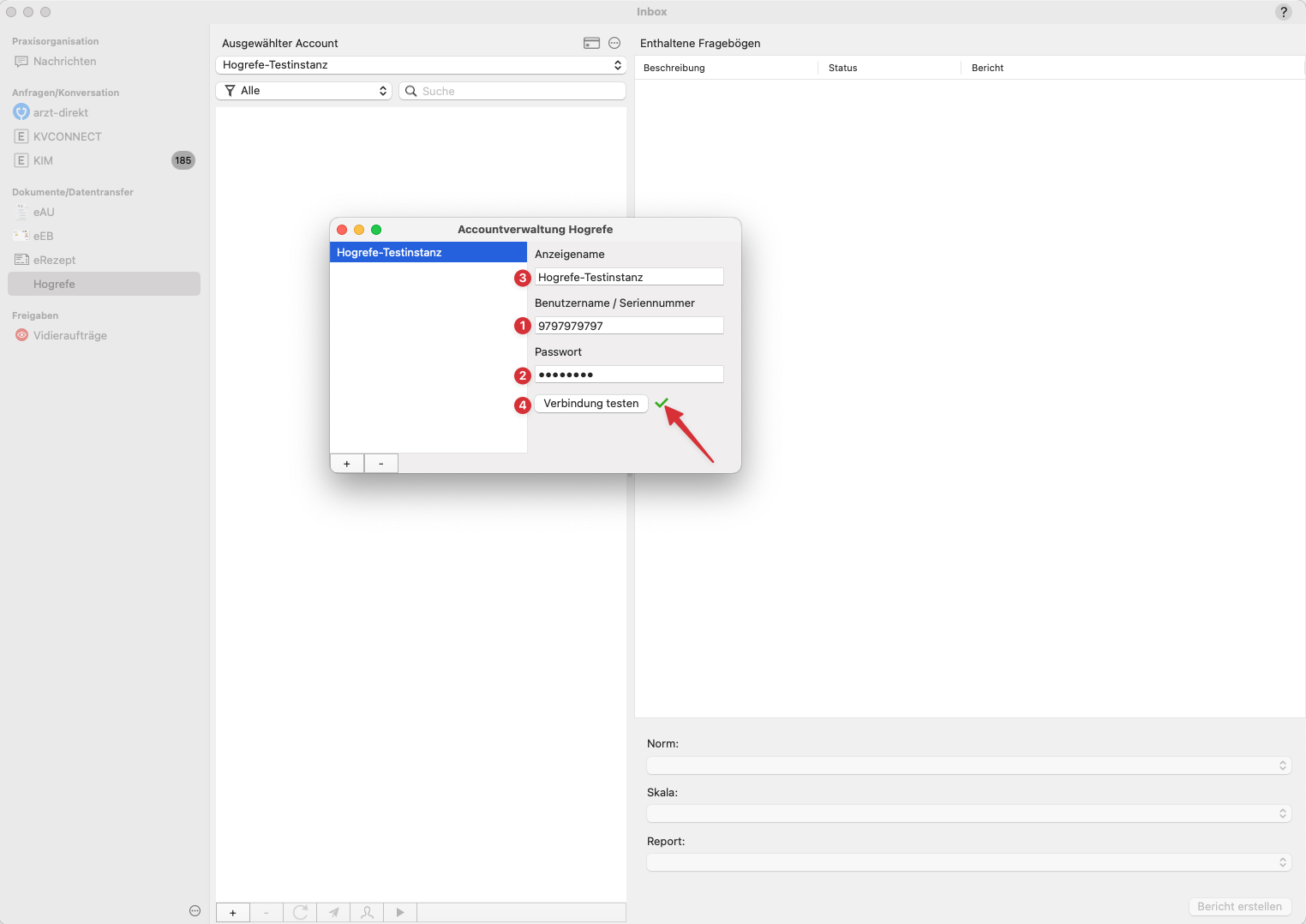Click the Anzeigename input field
Screen dimensions: 1306x924
pos(629,277)
